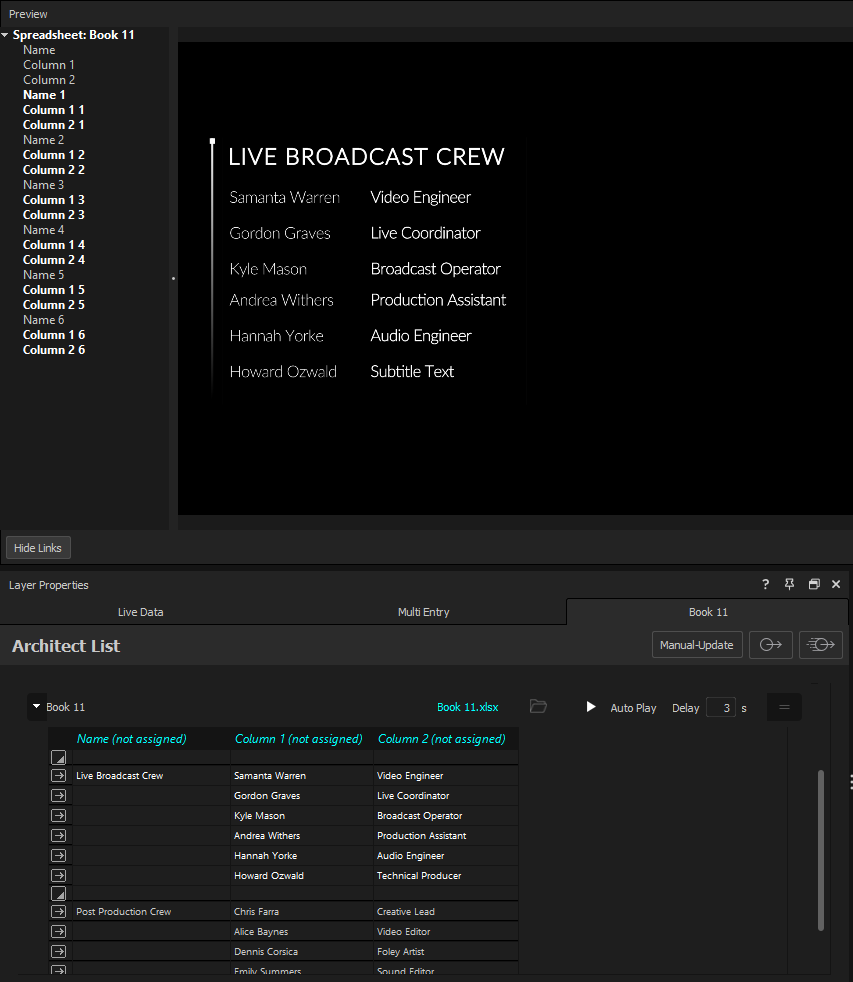The width and height of the screenshot is (853, 982).
Task: Open the folder icon next to Book 11.xlsx
Action: (x=538, y=706)
